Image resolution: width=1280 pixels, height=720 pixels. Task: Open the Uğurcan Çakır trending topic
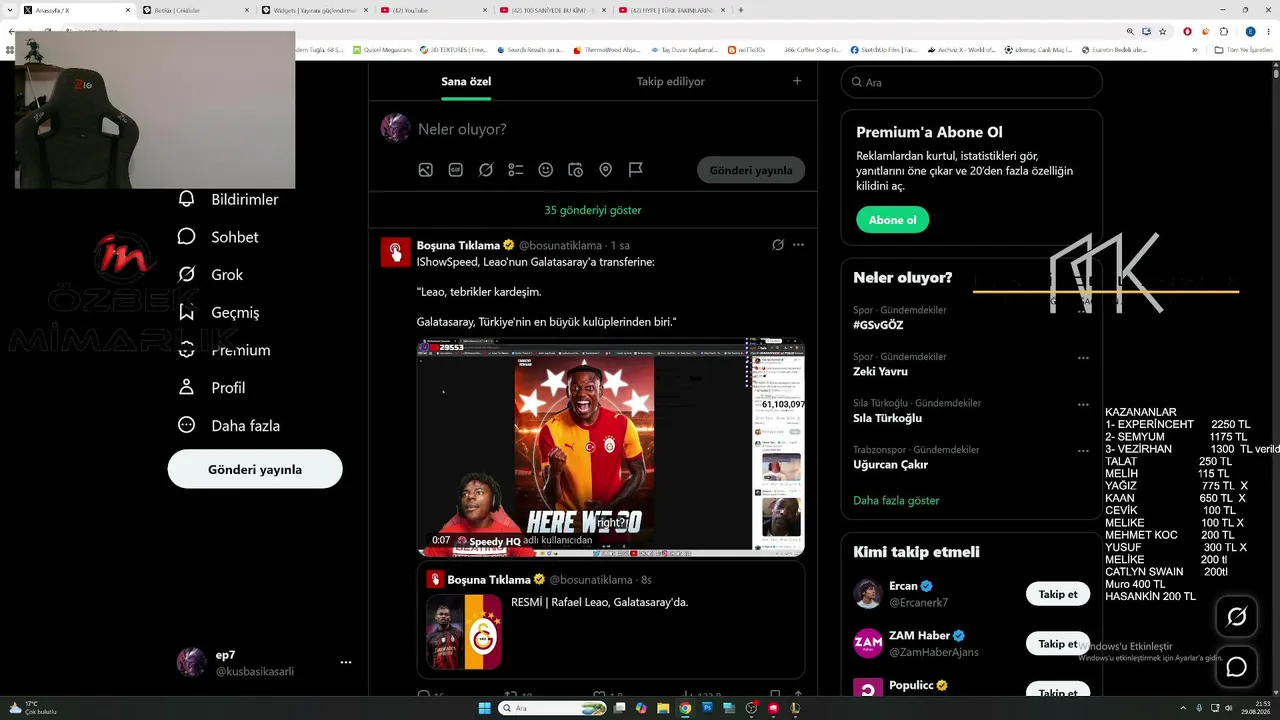[x=890, y=464]
